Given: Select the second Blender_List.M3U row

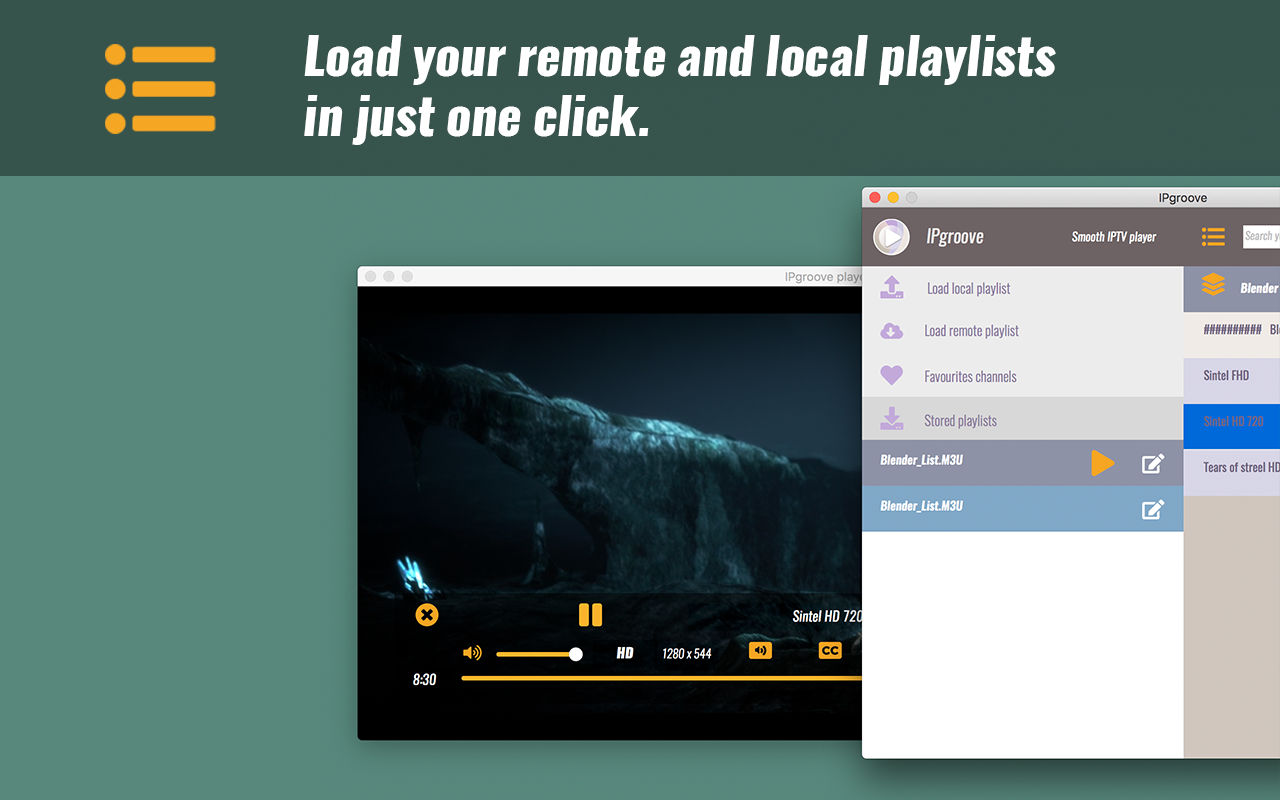Looking at the screenshot, I should click(1022, 509).
